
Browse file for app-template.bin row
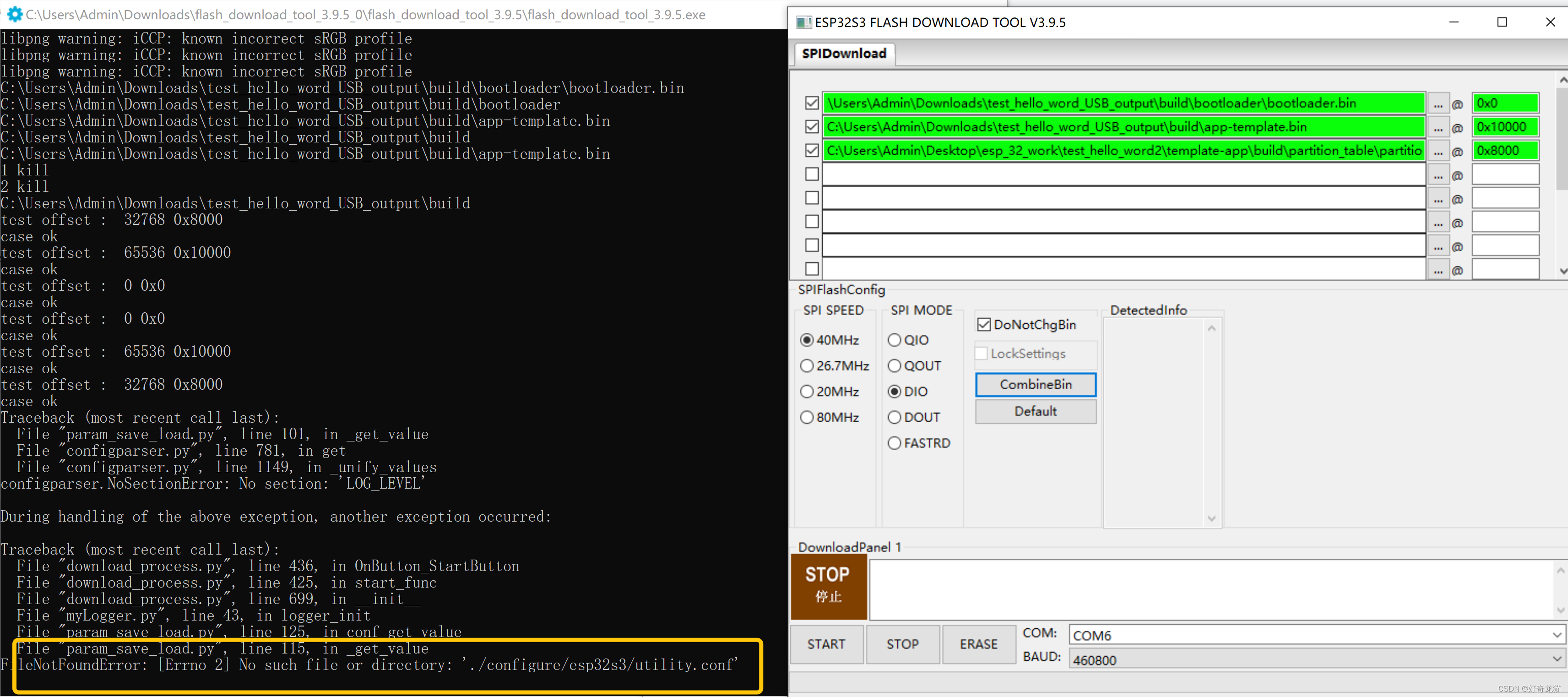[1438, 127]
